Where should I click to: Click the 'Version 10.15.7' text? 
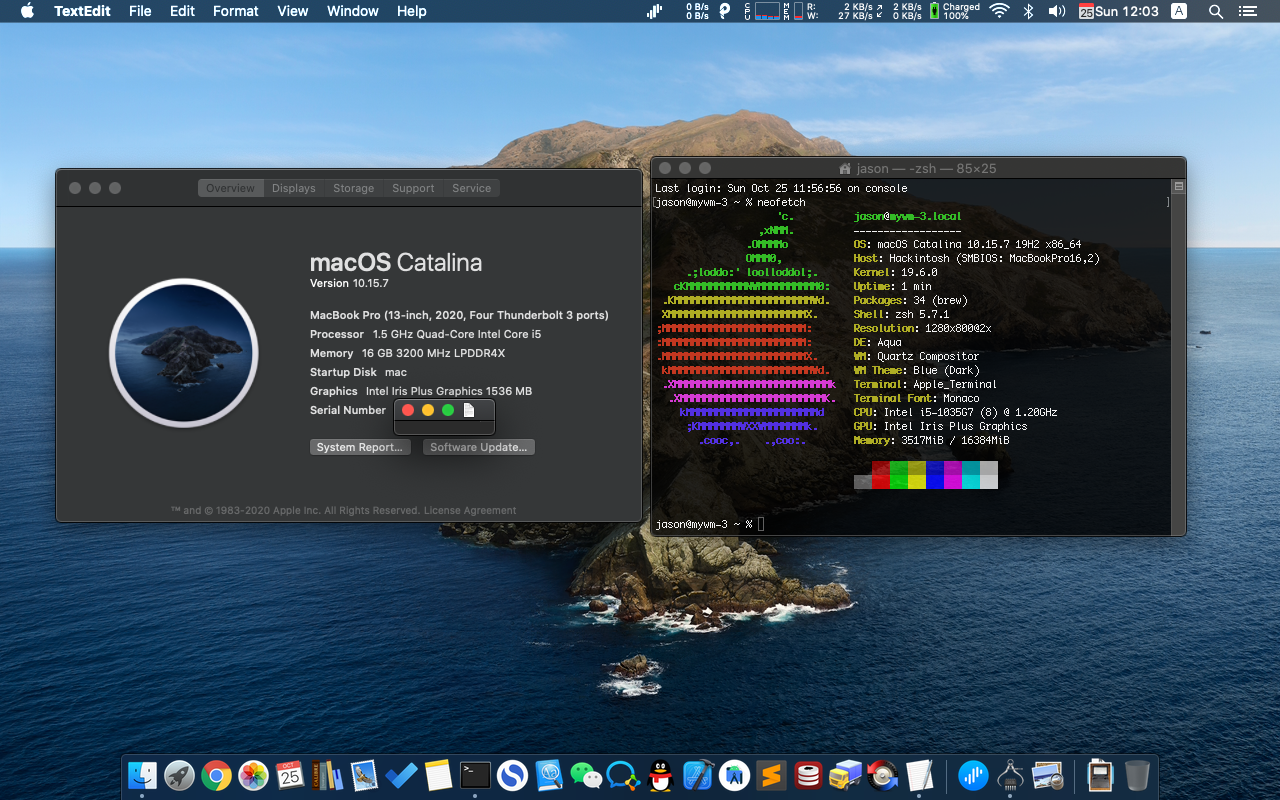click(349, 284)
